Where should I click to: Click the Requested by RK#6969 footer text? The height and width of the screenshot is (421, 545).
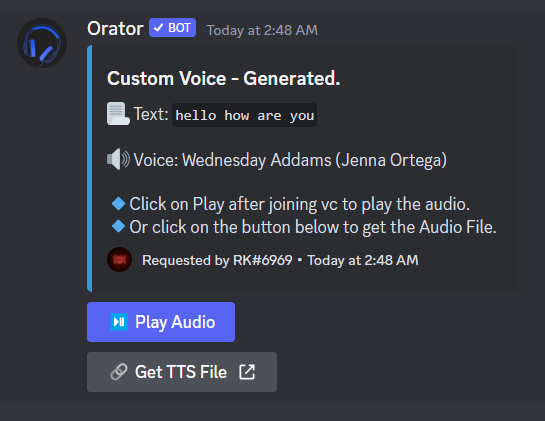(x=217, y=260)
